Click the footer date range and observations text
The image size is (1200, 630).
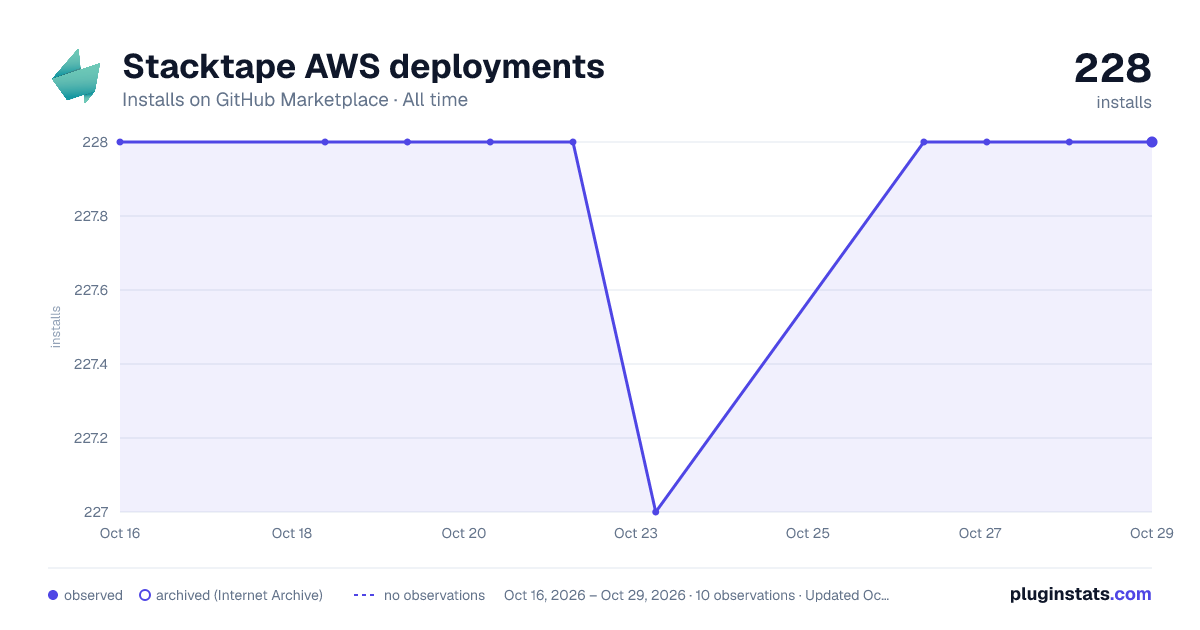click(x=697, y=595)
